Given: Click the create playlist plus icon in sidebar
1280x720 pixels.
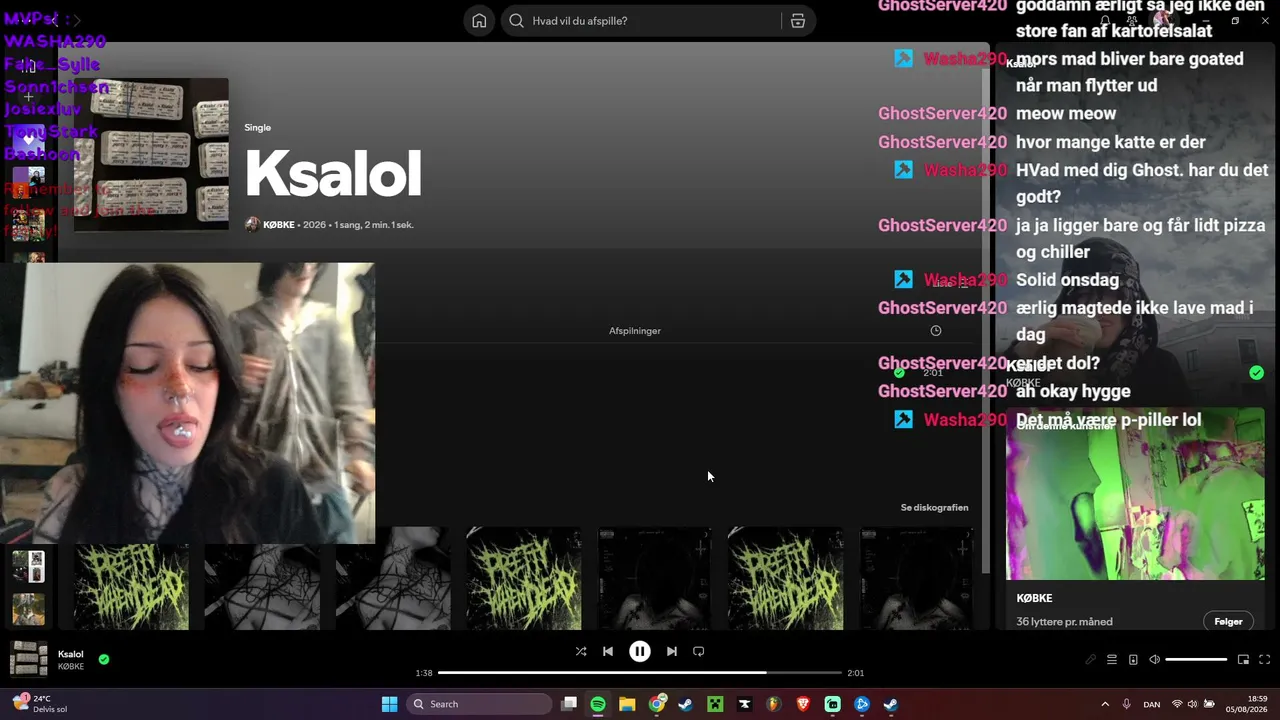Looking at the screenshot, I should 29,97.
